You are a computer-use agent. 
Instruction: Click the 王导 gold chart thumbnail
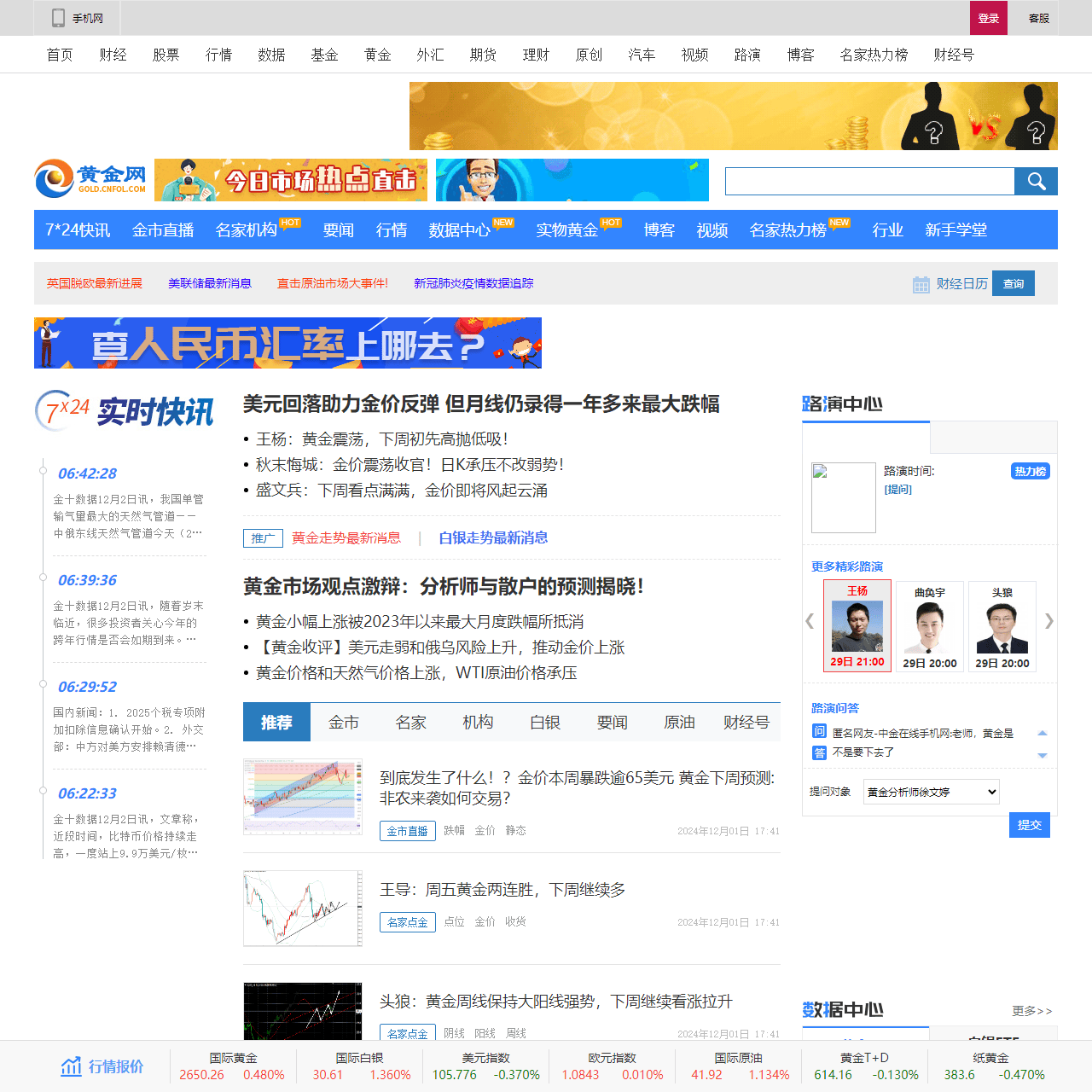coord(302,908)
